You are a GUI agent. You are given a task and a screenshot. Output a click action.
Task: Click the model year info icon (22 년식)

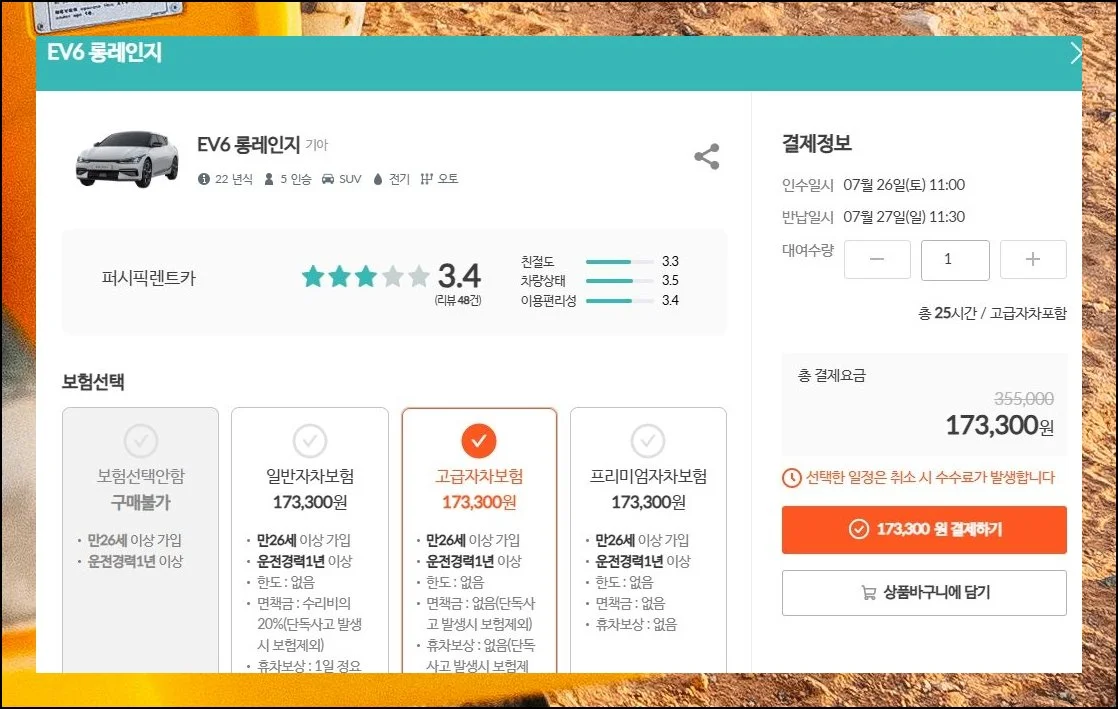click(204, 179)
